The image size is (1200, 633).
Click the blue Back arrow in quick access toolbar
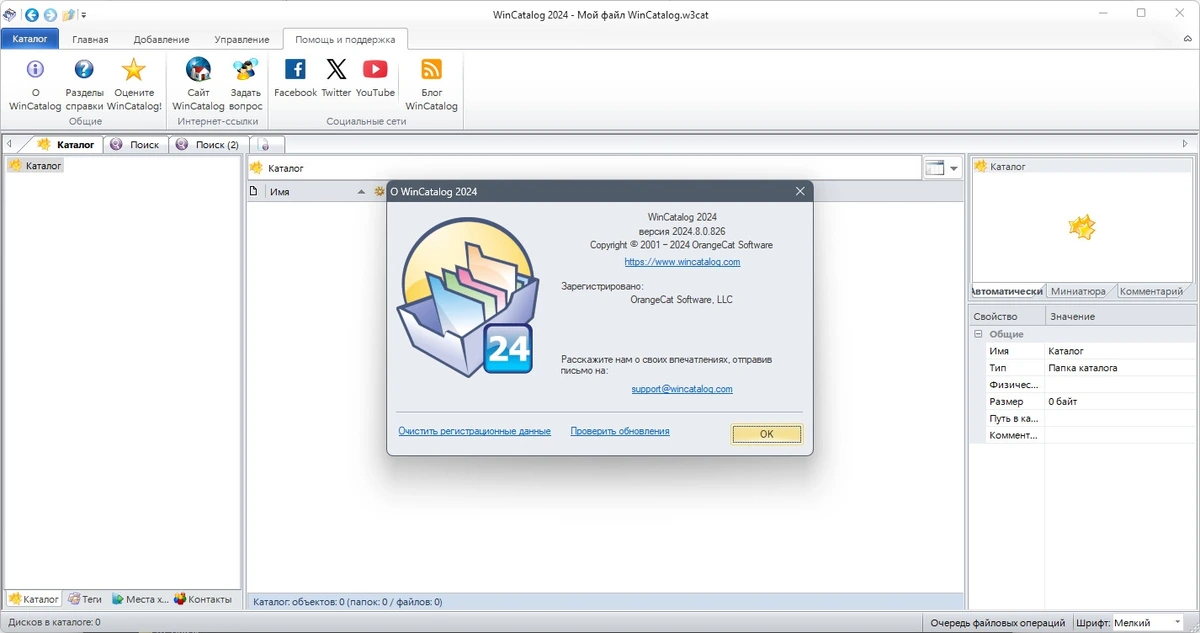31,14
